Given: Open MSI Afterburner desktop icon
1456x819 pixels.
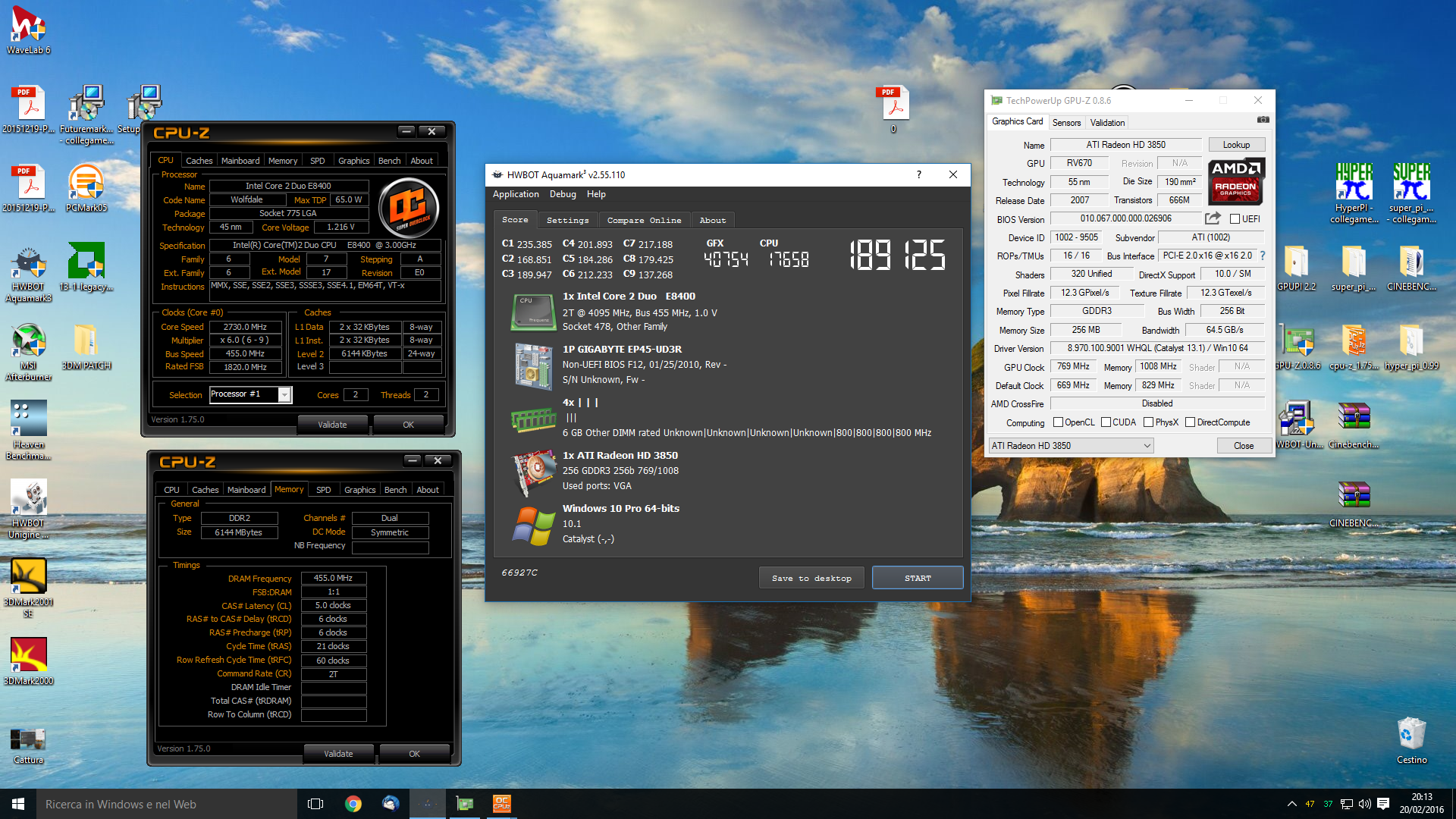Looking at the screenshot, I should [28, 352].
